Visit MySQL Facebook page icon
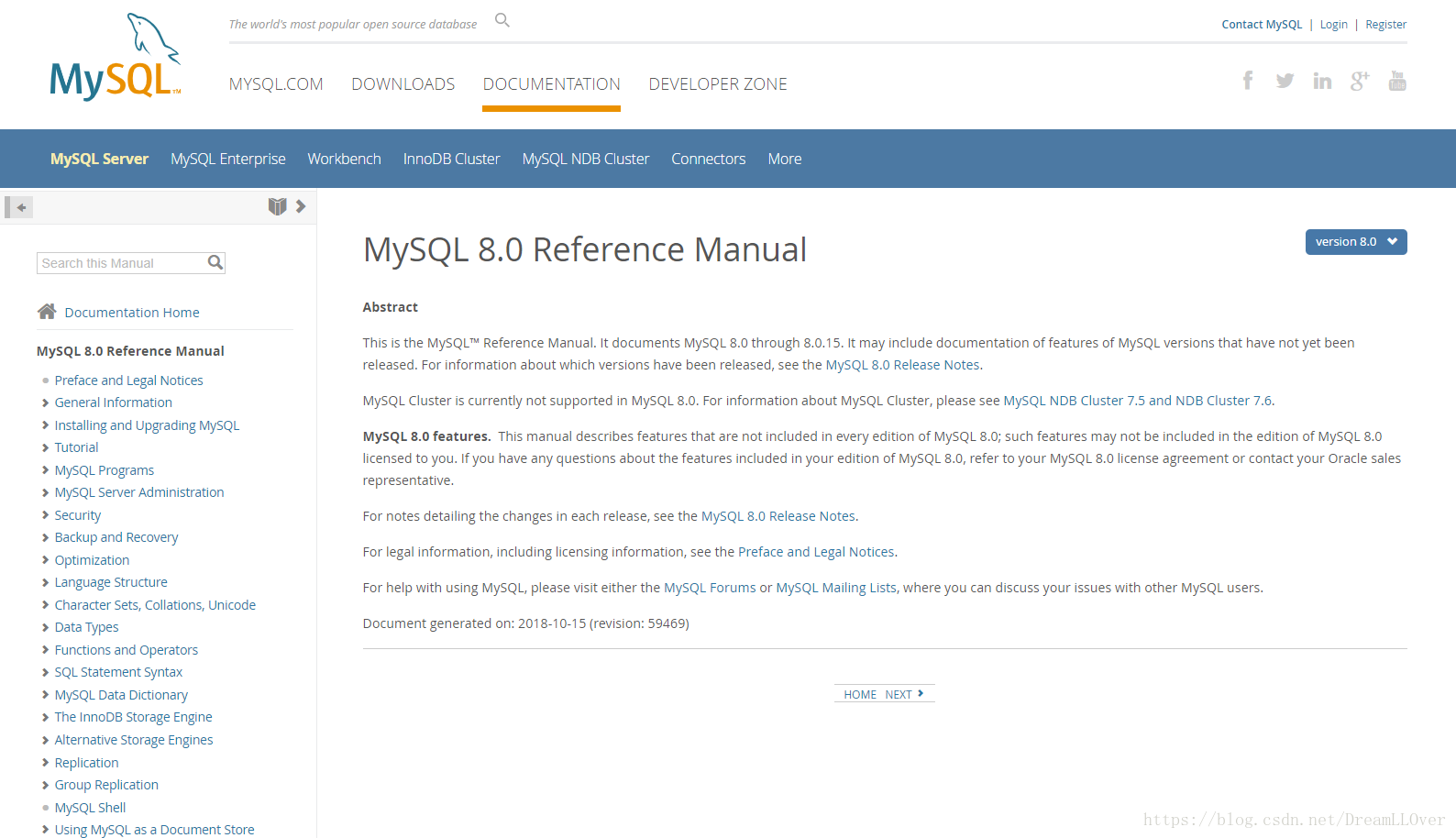 tap(1248, 81)
